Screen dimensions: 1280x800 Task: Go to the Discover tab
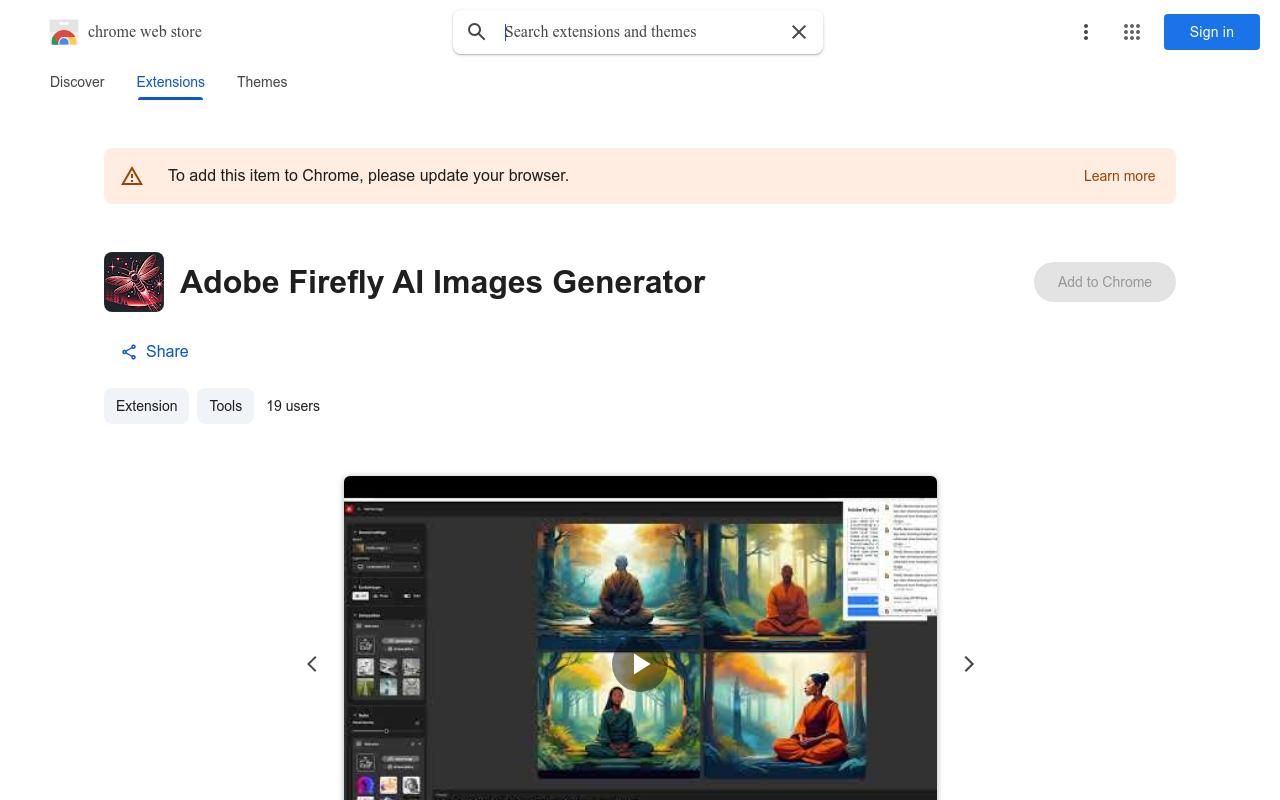point(77,82)
